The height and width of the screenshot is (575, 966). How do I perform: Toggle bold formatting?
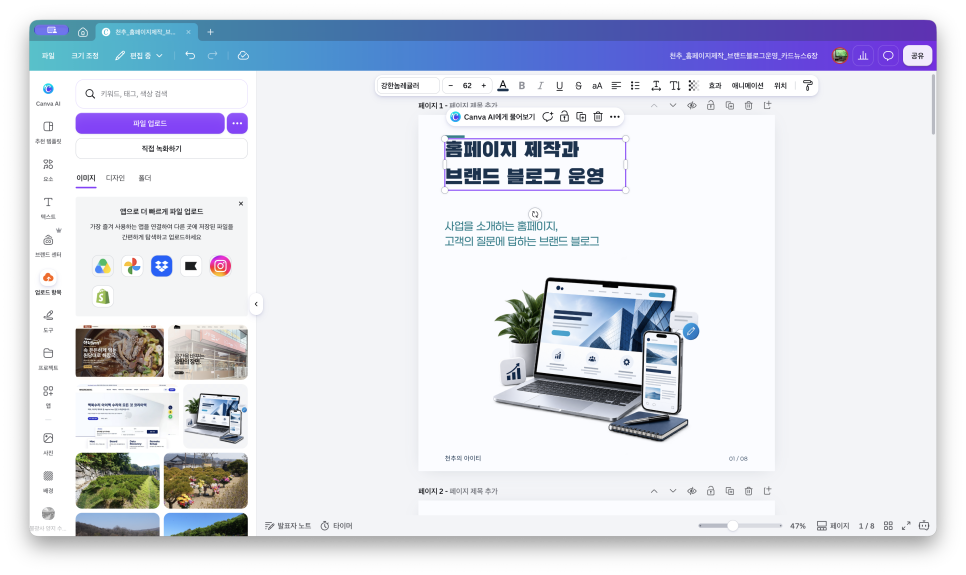coord(522,86)
